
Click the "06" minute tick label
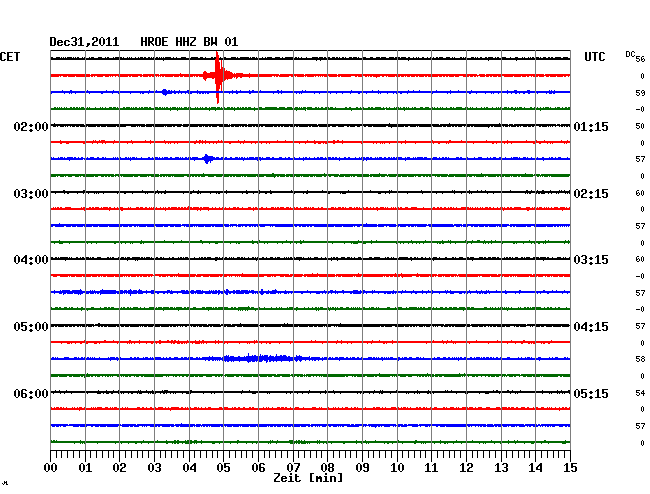258,467
